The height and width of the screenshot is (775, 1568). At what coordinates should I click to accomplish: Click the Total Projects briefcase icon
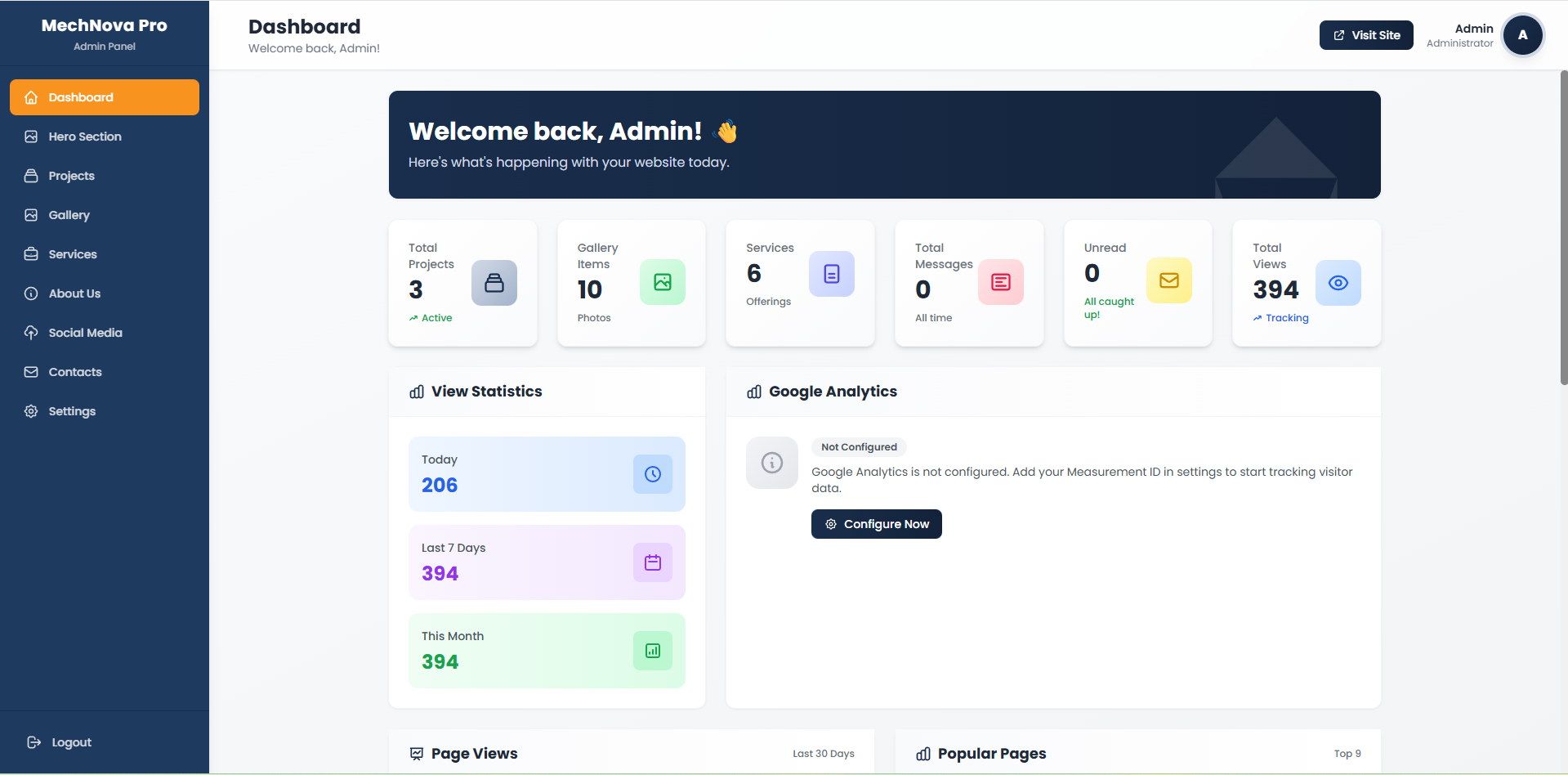coord(494,283)
